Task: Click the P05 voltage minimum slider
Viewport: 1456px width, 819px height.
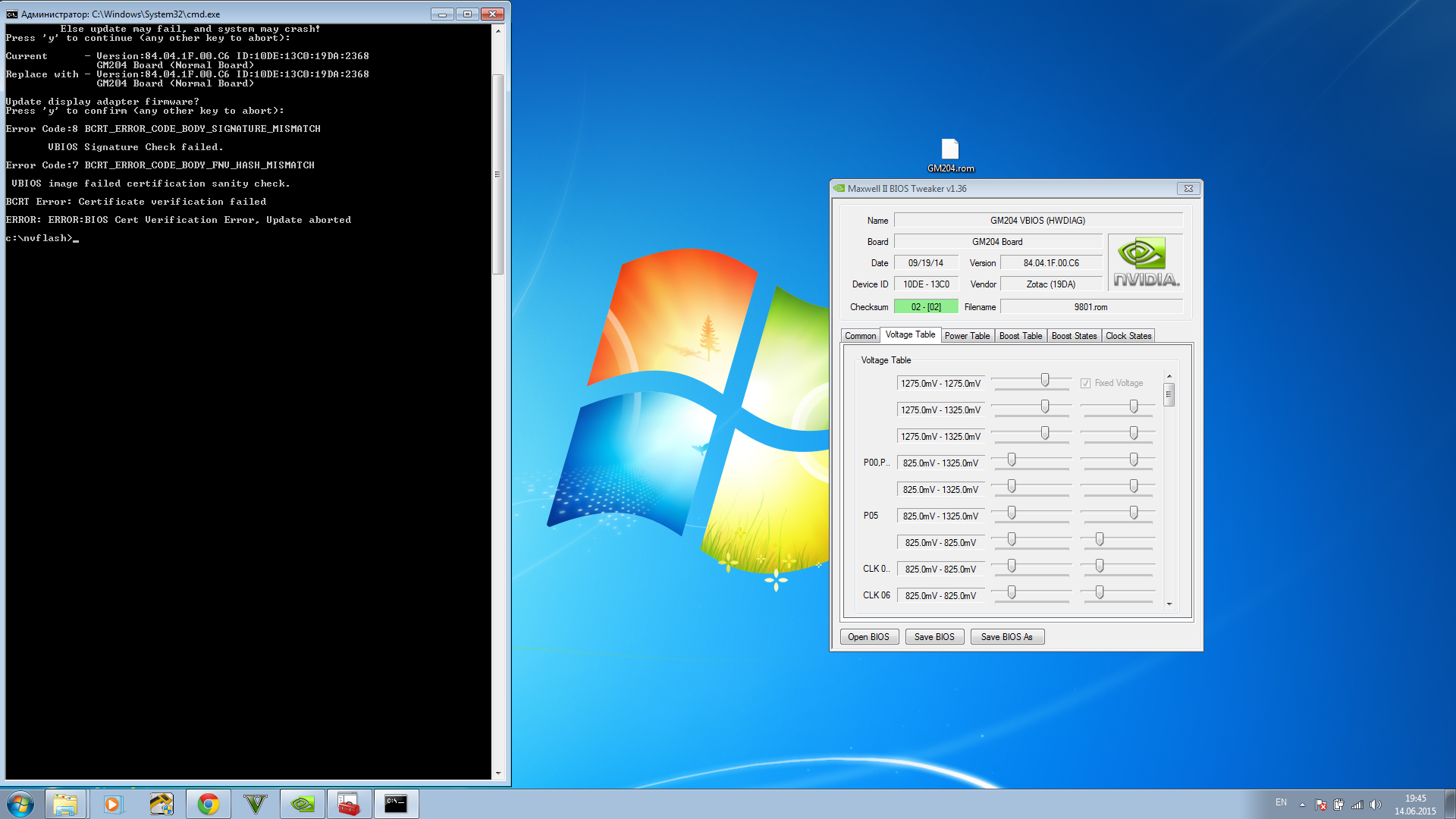Action: coord(1012,513)
